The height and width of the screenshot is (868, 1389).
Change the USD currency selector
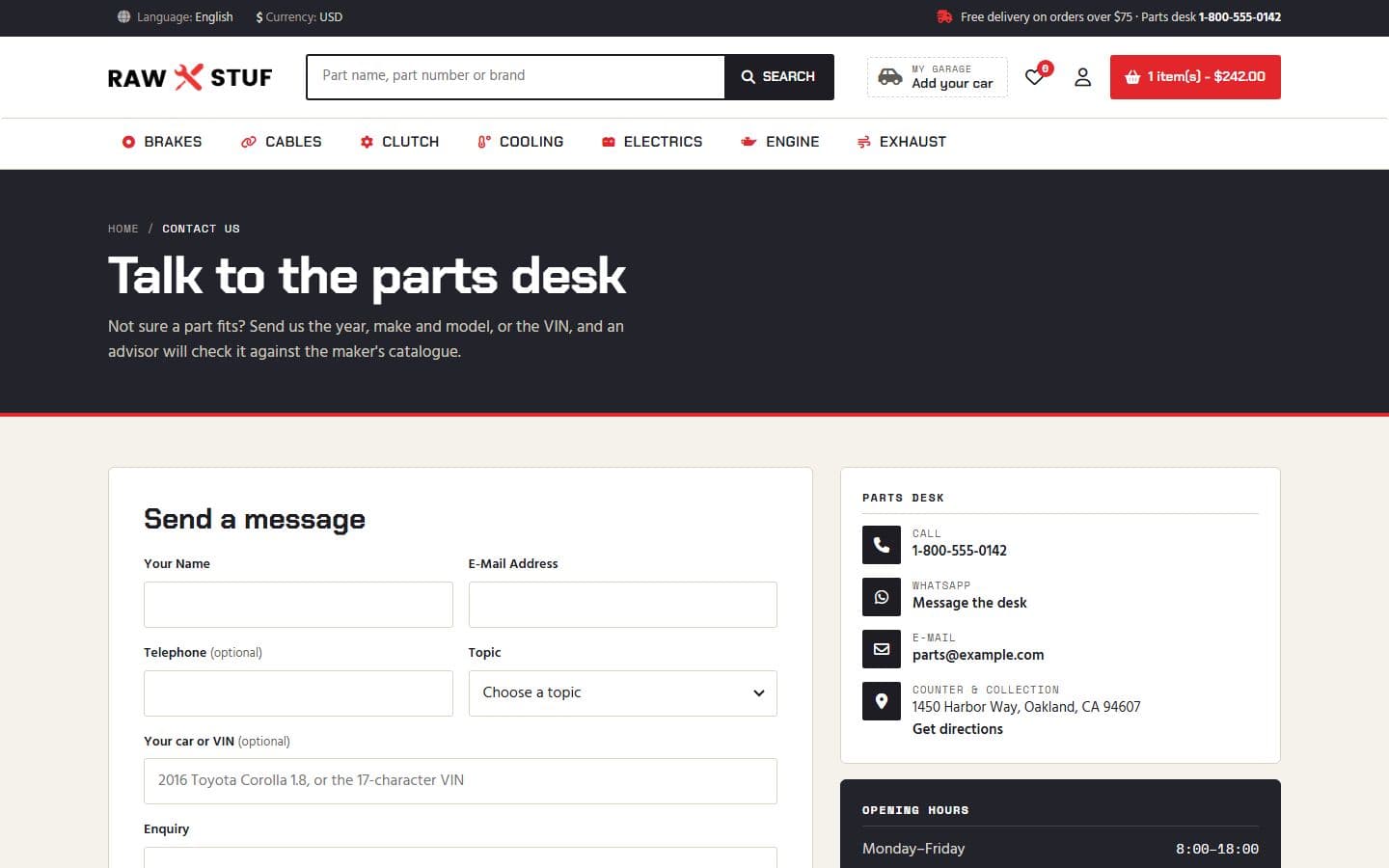click(299, 16)
